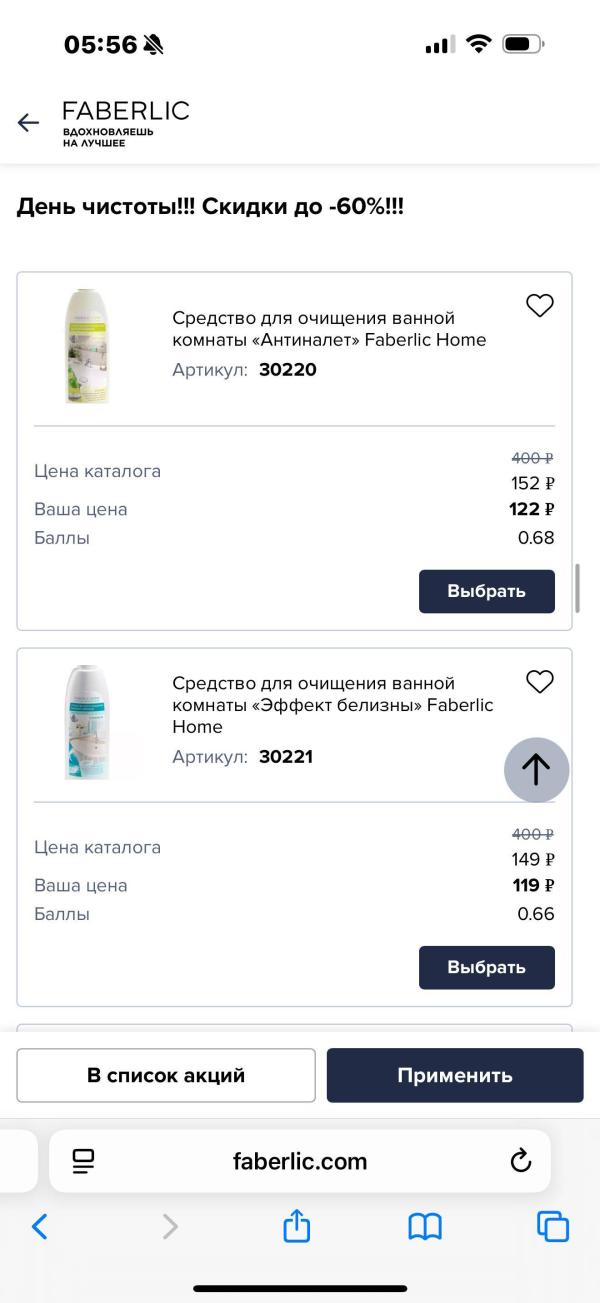Viewport: 600px width, 1303px height.
Task: Favorite the «Эффект белизны» product heart
Action: point(540,682)
